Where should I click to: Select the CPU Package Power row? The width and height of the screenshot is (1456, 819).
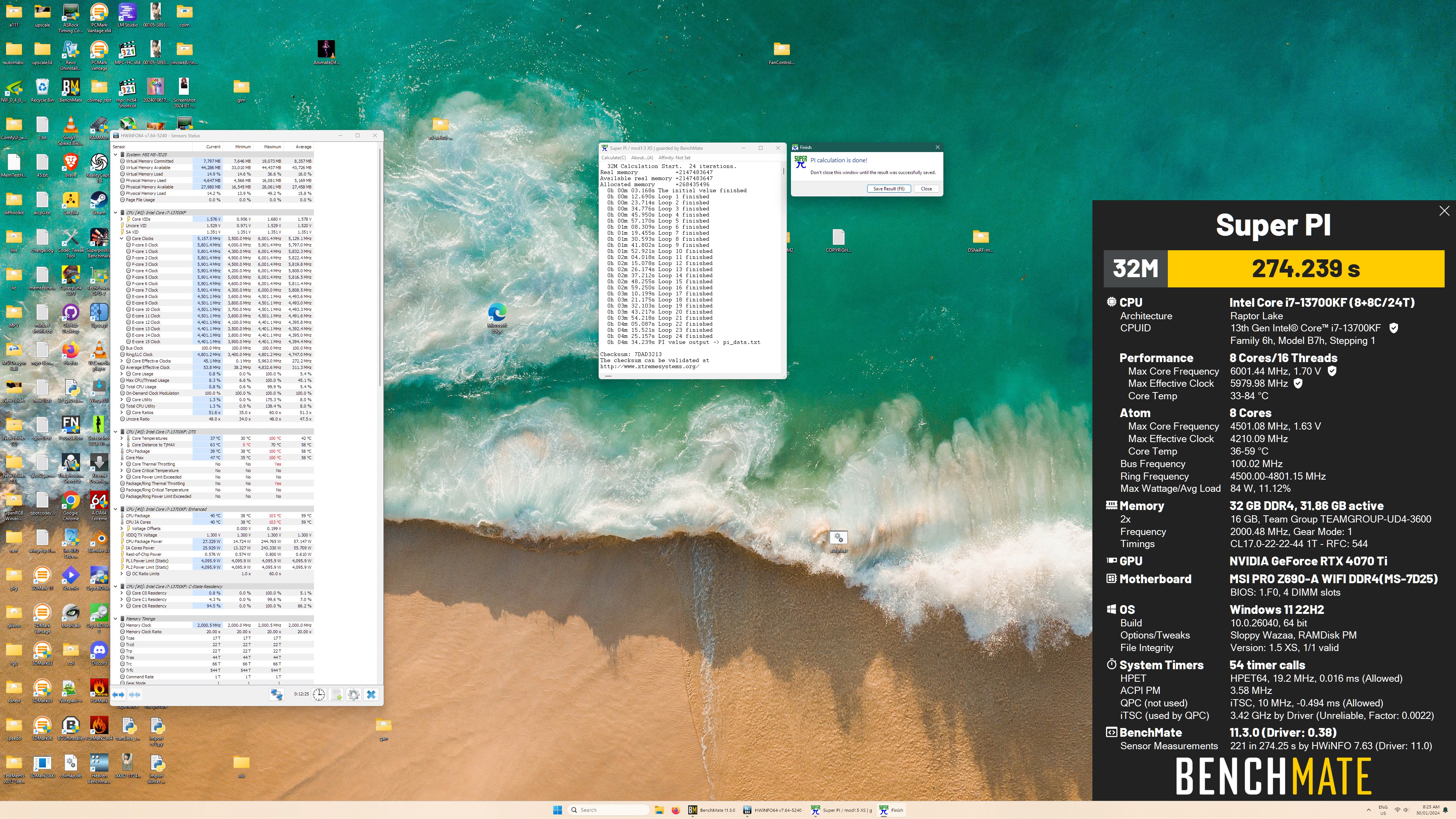(216, 541)
